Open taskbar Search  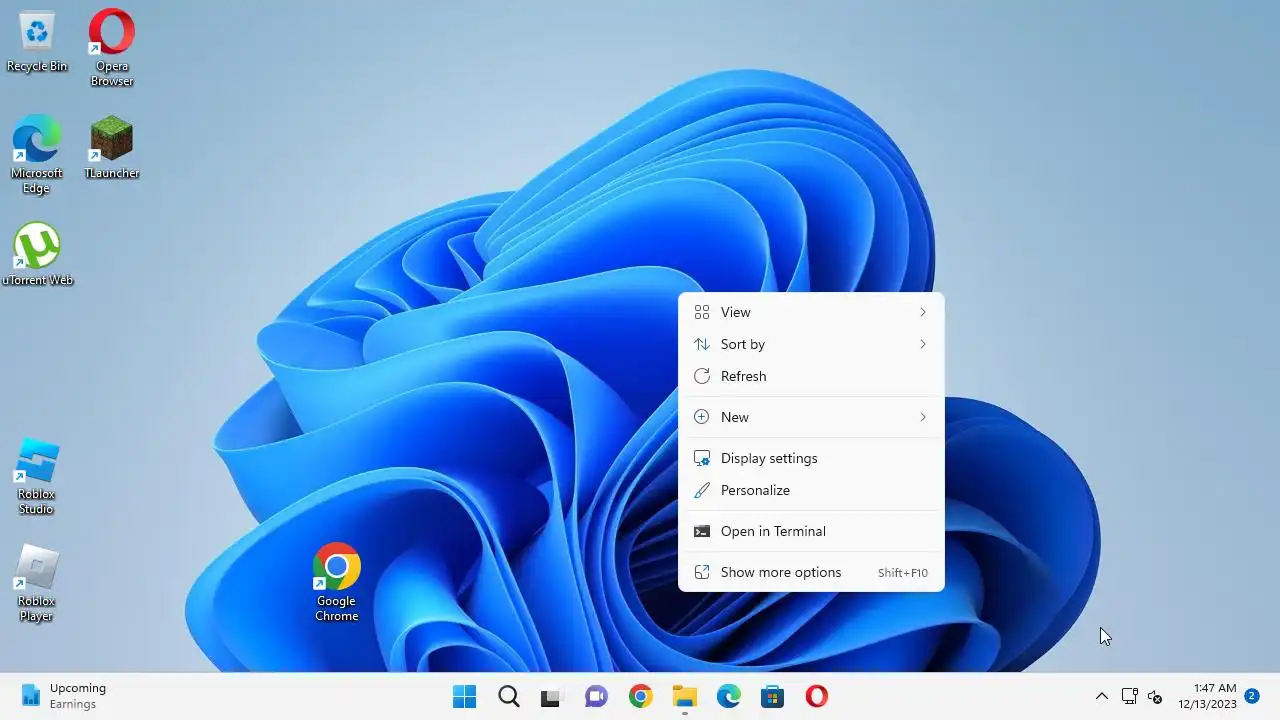click(509, 696)
